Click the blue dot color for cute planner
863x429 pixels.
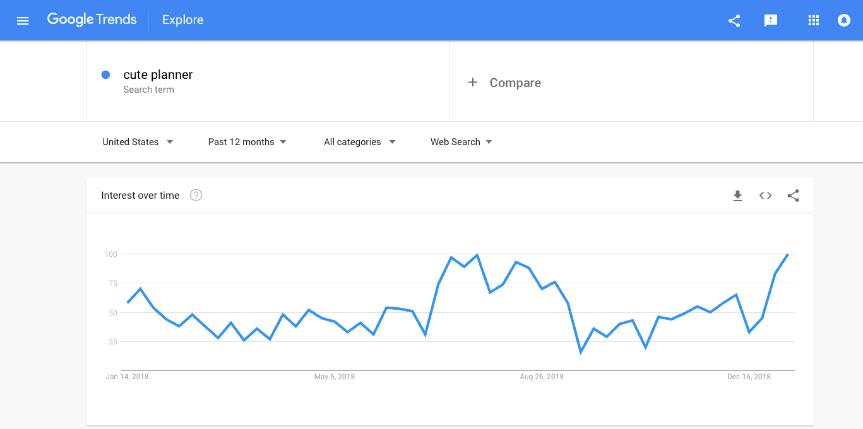[106, 75]
